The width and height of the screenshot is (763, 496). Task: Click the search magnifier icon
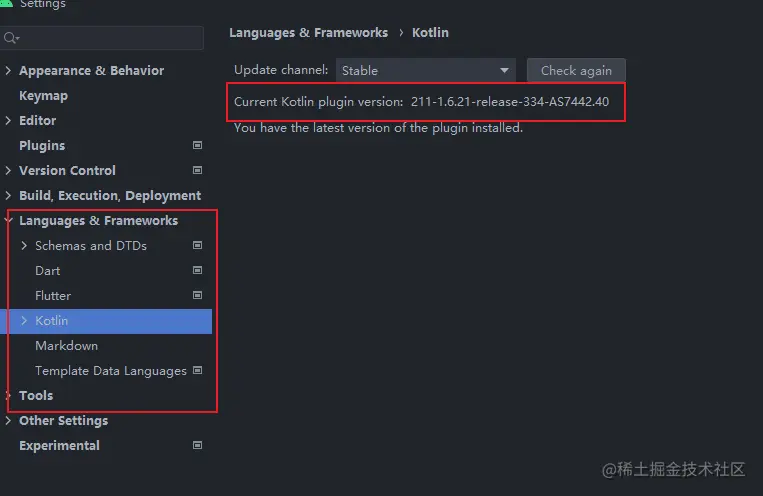point(10,38)
